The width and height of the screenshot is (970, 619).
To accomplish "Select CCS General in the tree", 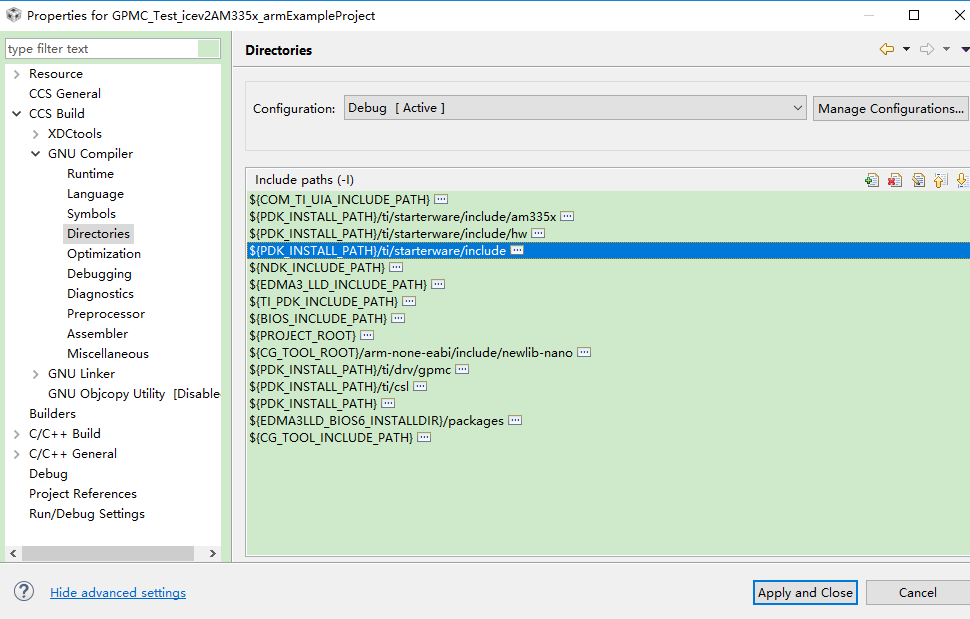I will point(65,93).
